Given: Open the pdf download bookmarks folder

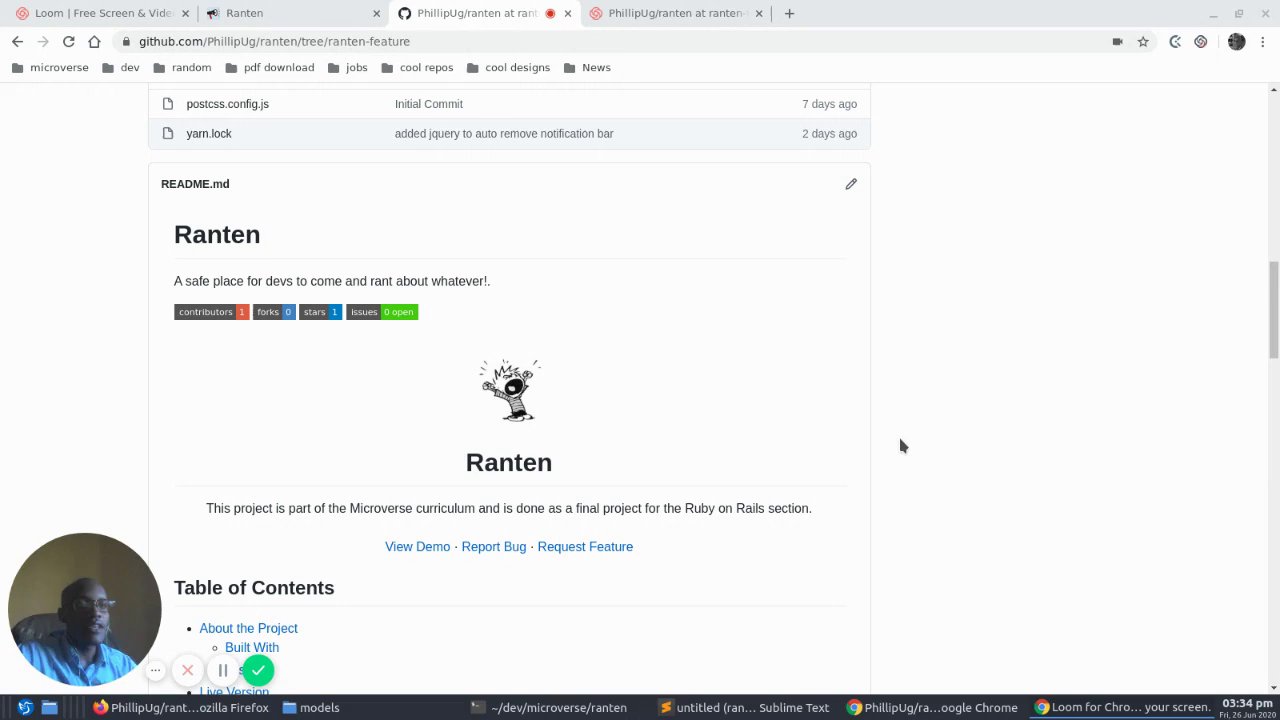Looking at the screenshot, I should coord(269,67).
